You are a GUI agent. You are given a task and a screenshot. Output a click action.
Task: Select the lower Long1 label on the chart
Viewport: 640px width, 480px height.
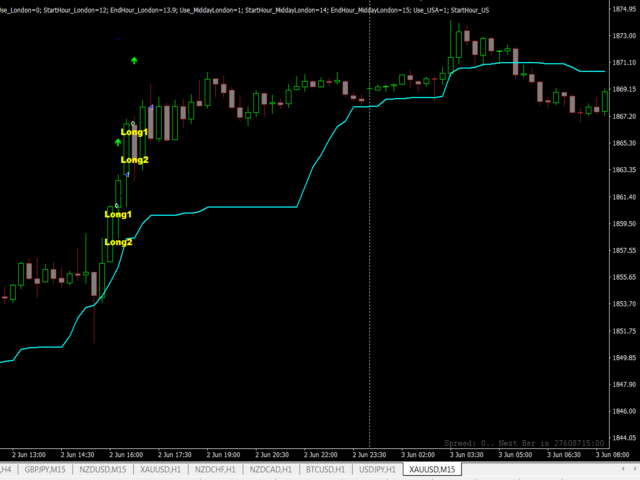tap(118, 214)
